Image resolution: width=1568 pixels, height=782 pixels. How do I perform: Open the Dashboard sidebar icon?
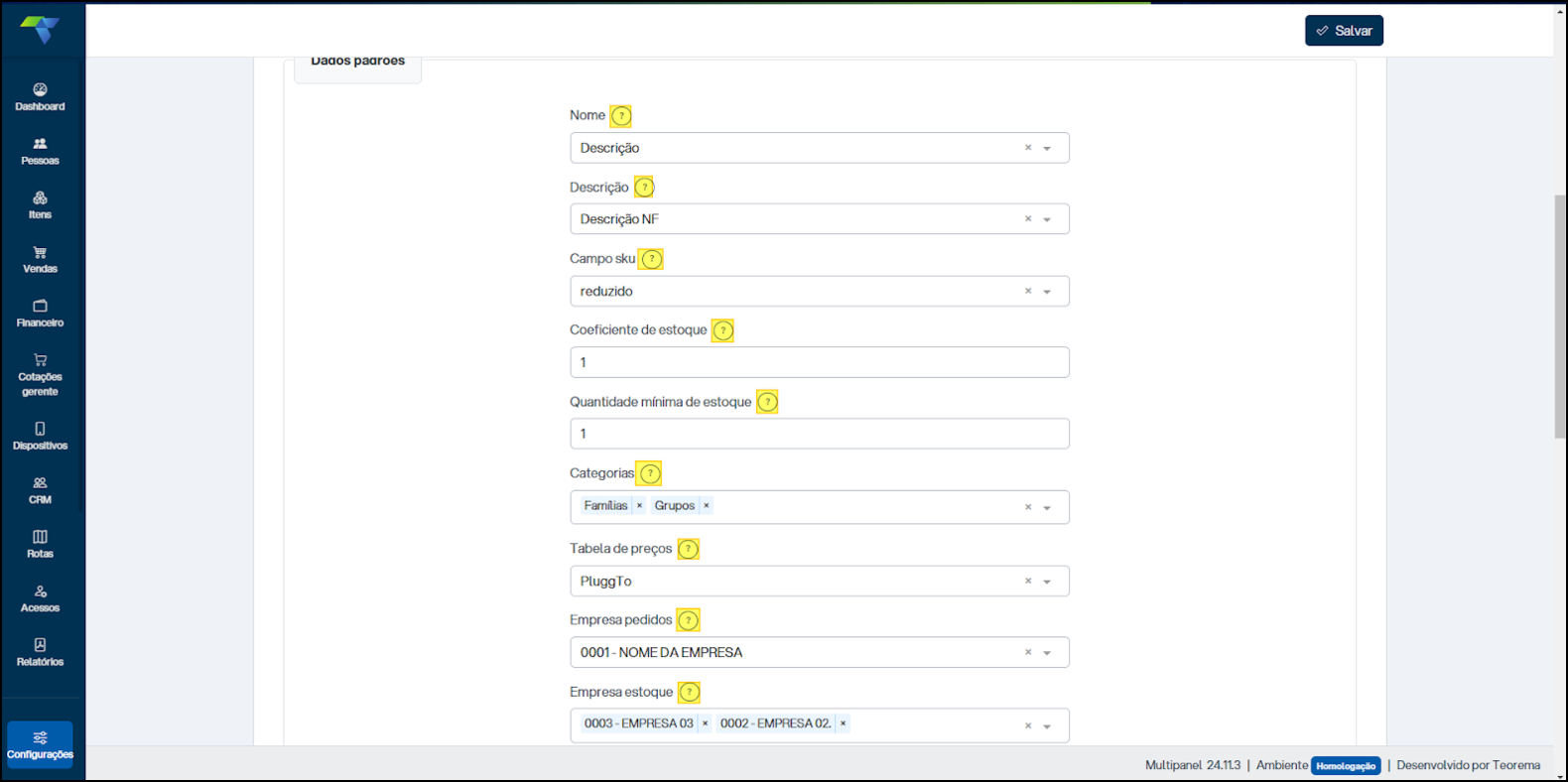coord(40,96)
